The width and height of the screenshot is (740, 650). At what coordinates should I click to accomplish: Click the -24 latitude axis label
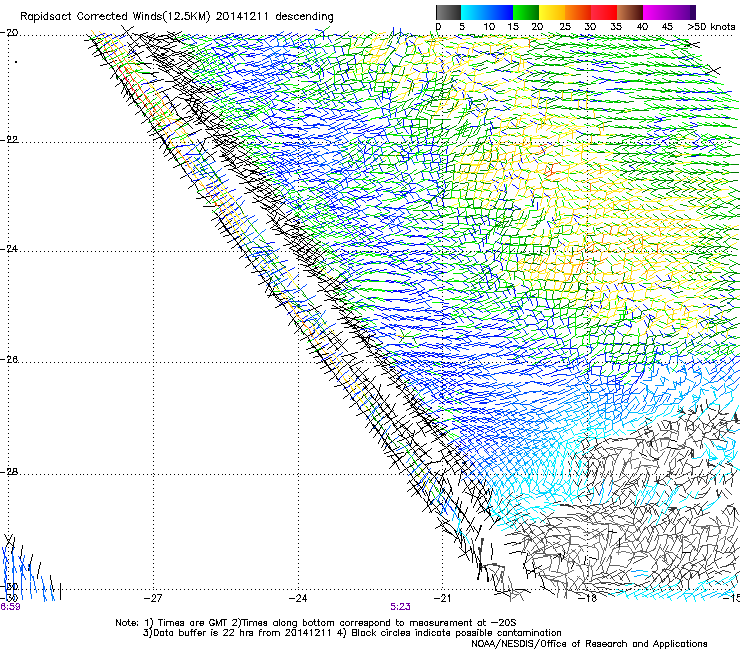[9, 249]
